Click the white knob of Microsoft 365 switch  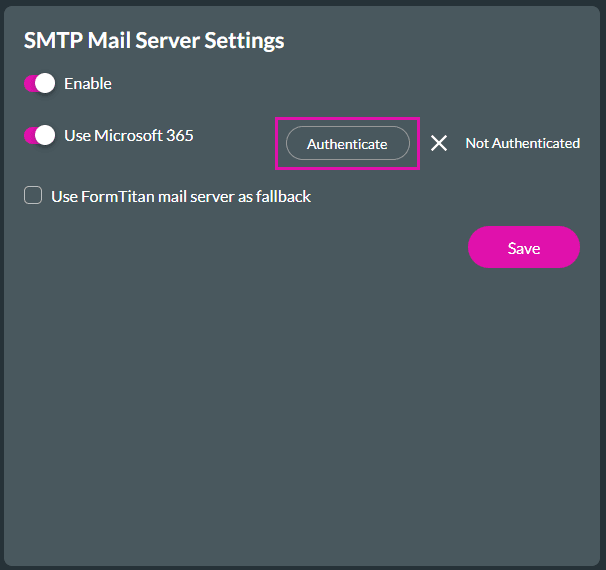point(45,135)
